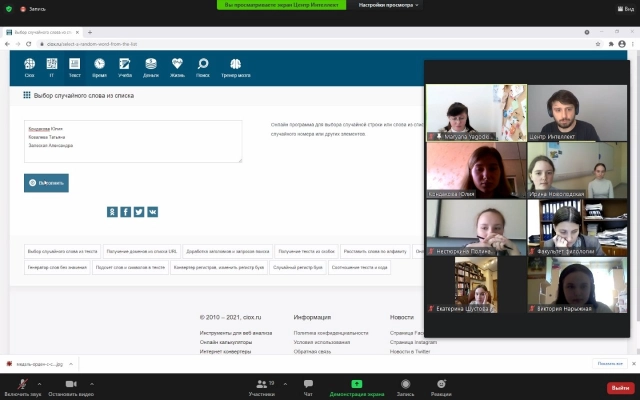640x400 pixels.
Task: Open the browser profile avatar icon
Action: click(622, 44)
